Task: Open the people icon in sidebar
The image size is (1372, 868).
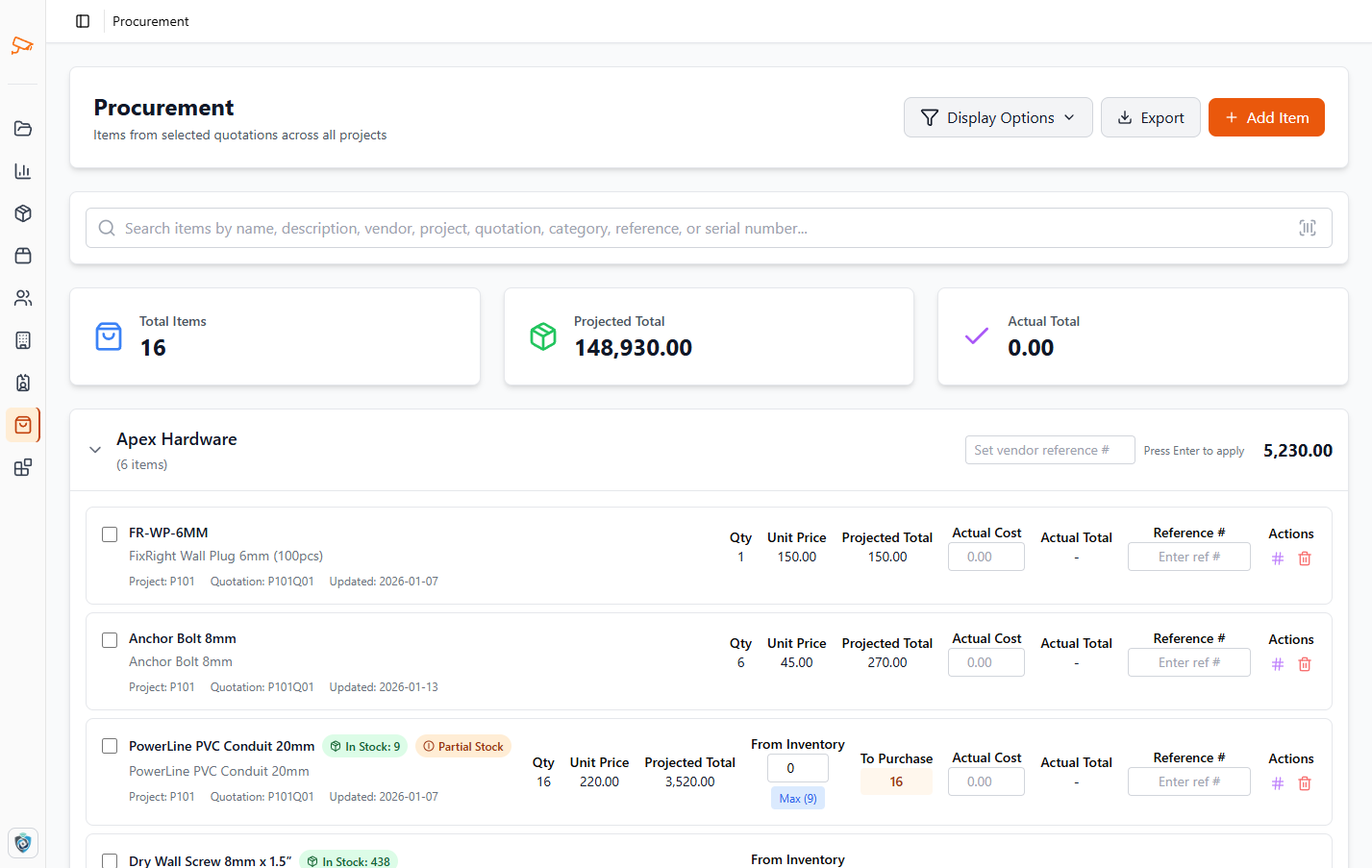Action: pyautogui.click(x=23, y=298)
